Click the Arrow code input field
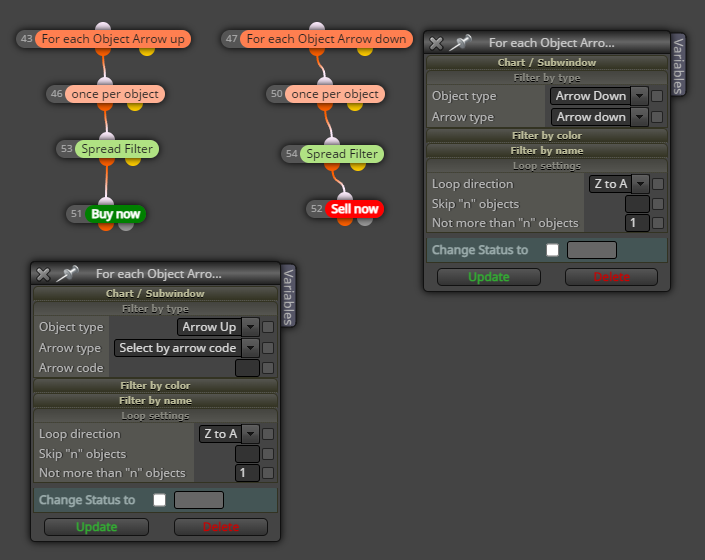705x560 pixels. (247, 368)
